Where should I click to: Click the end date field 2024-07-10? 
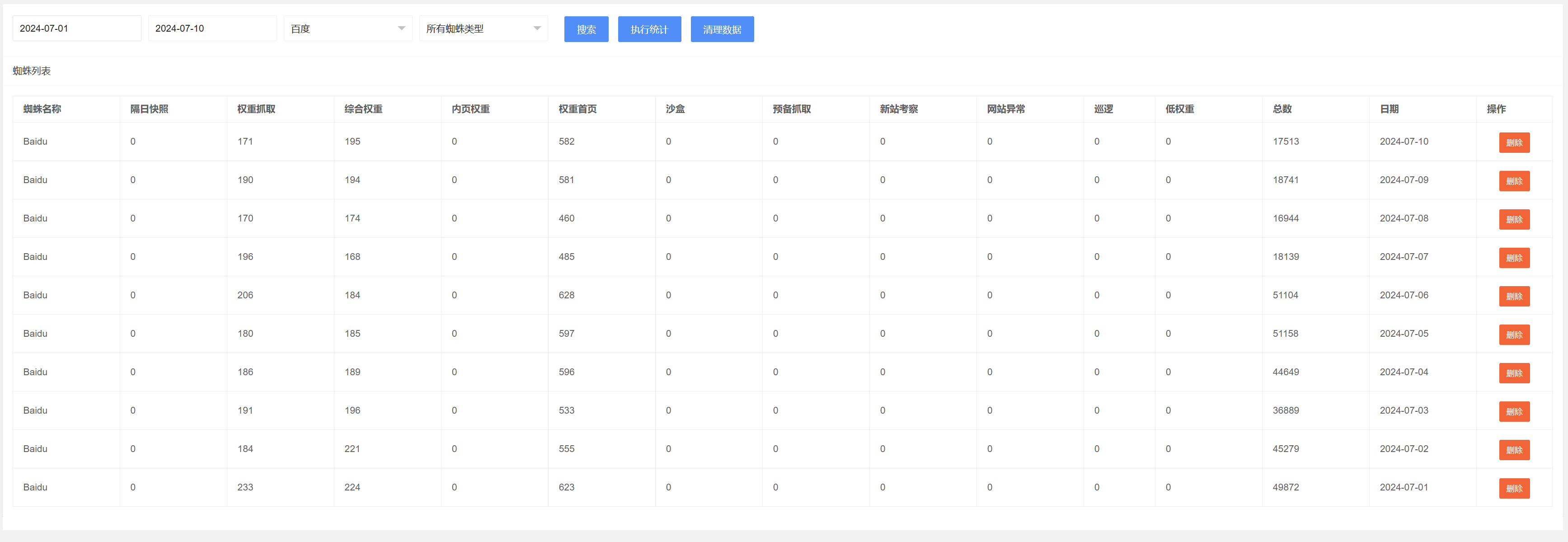pos(212,28)
